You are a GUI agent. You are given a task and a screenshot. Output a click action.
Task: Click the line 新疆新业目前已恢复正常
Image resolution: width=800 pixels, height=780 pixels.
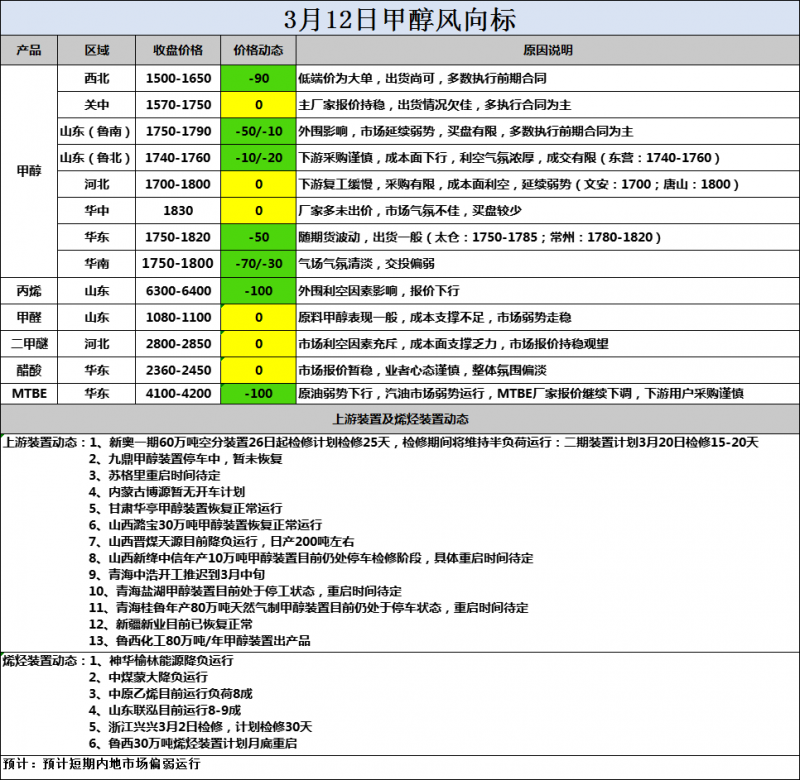(x=171, y=624)
